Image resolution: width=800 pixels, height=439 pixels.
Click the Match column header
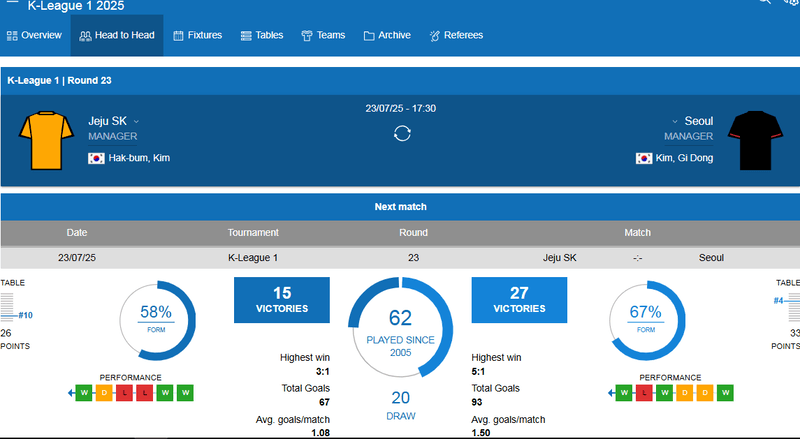click(x=637, y=232)
